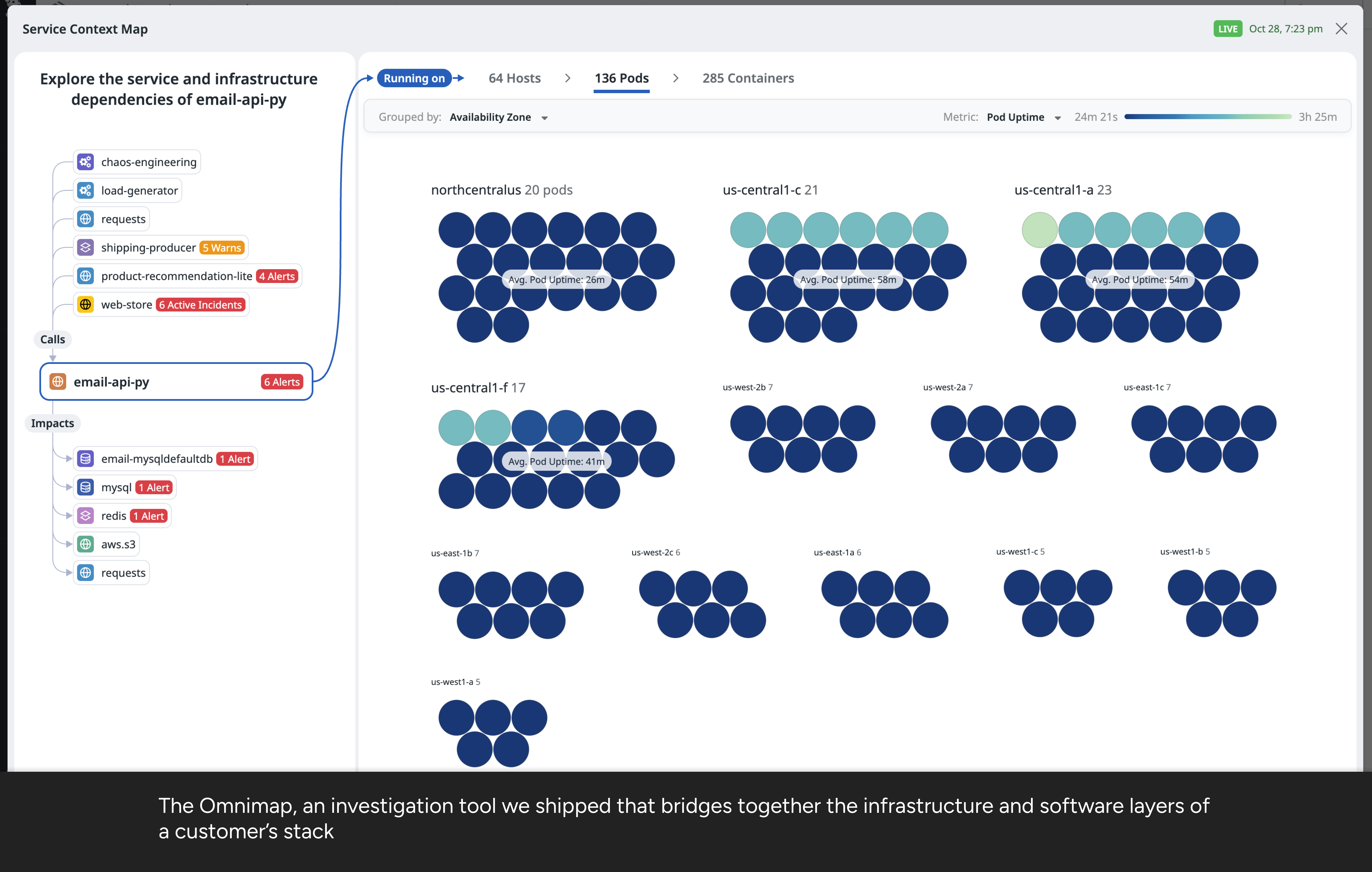Image resolution: width=1372 pixels, height=872 pixels.
Task: Click the web-store globe icon
Action: tap(85, 304)
